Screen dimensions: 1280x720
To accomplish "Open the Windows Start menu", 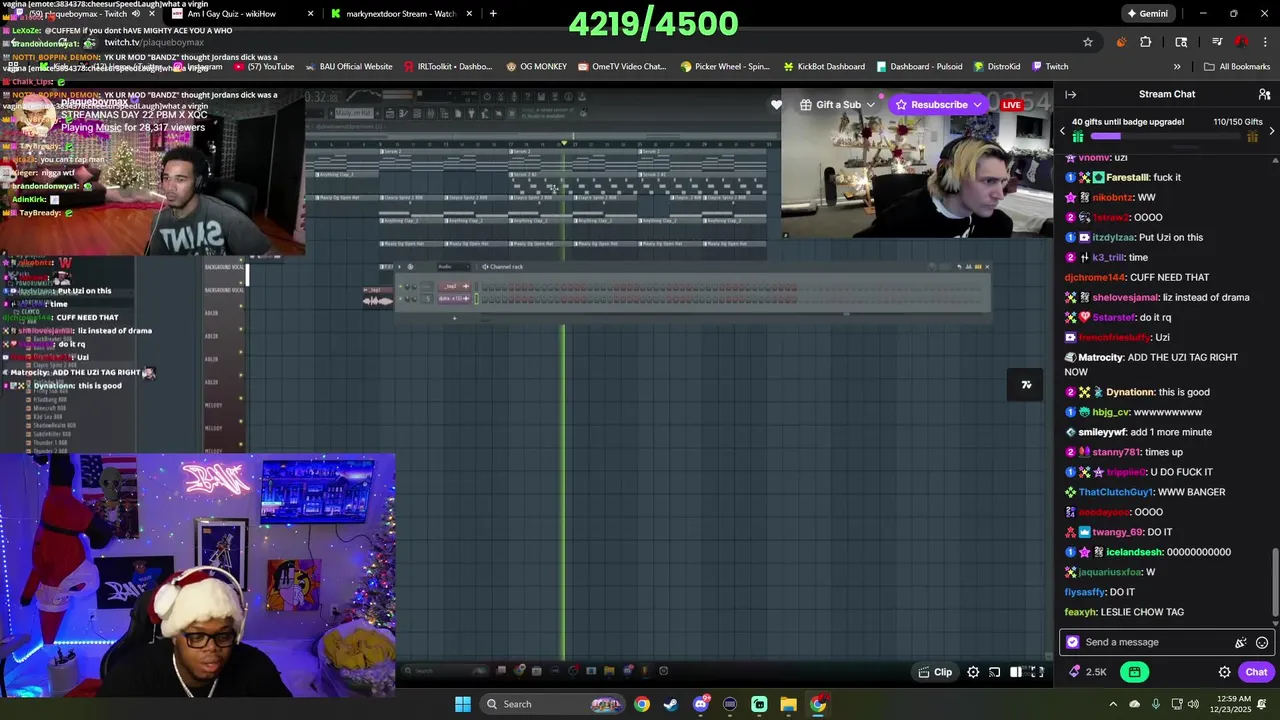I will [463, 704].
